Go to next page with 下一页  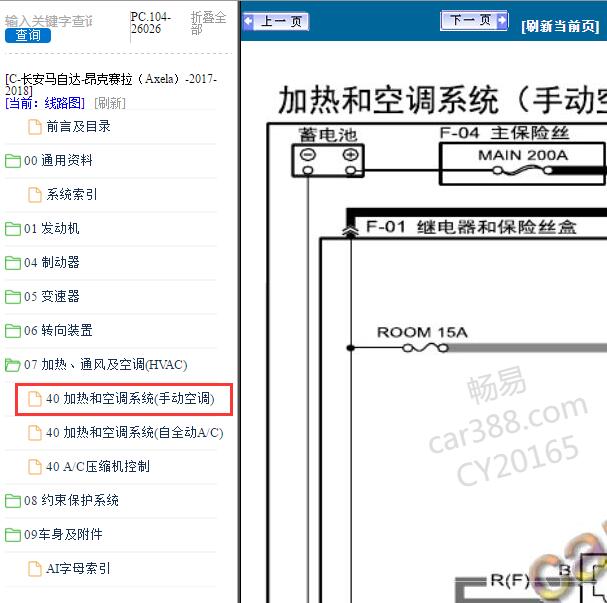tap(474, 20)
